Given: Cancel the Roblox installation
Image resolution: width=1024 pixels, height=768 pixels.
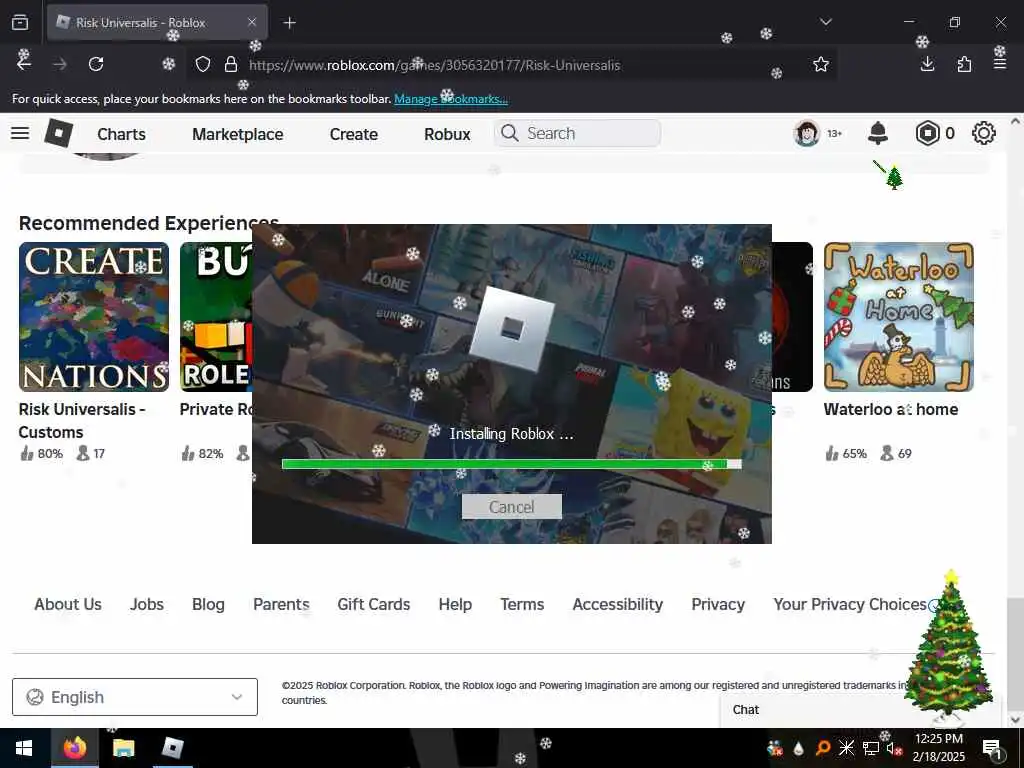Looking at the screenshot, I should pyautogui.click(x=511, y=507).
